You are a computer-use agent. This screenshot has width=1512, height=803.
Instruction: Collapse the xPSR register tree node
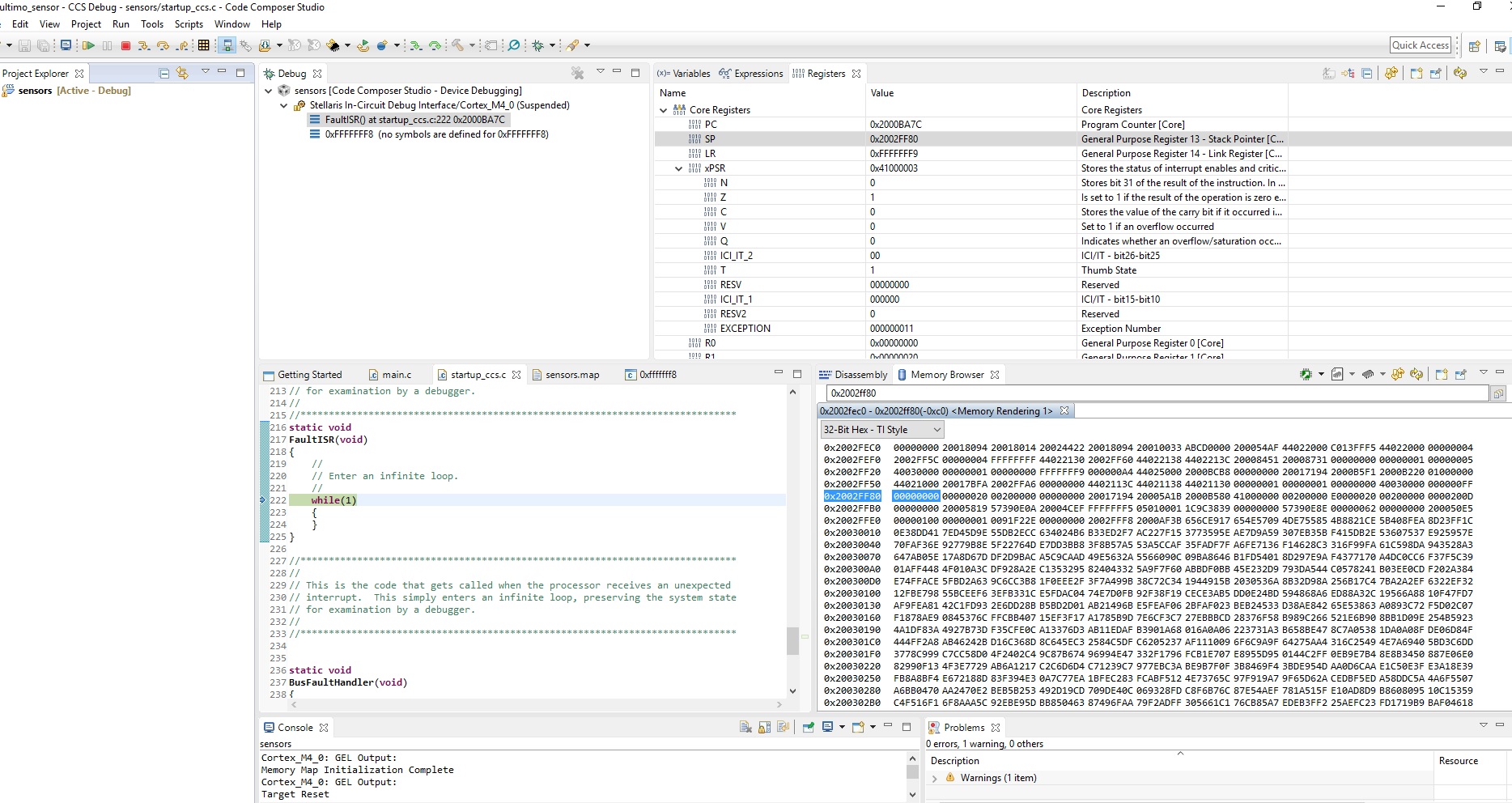click(x=678, y=168)
